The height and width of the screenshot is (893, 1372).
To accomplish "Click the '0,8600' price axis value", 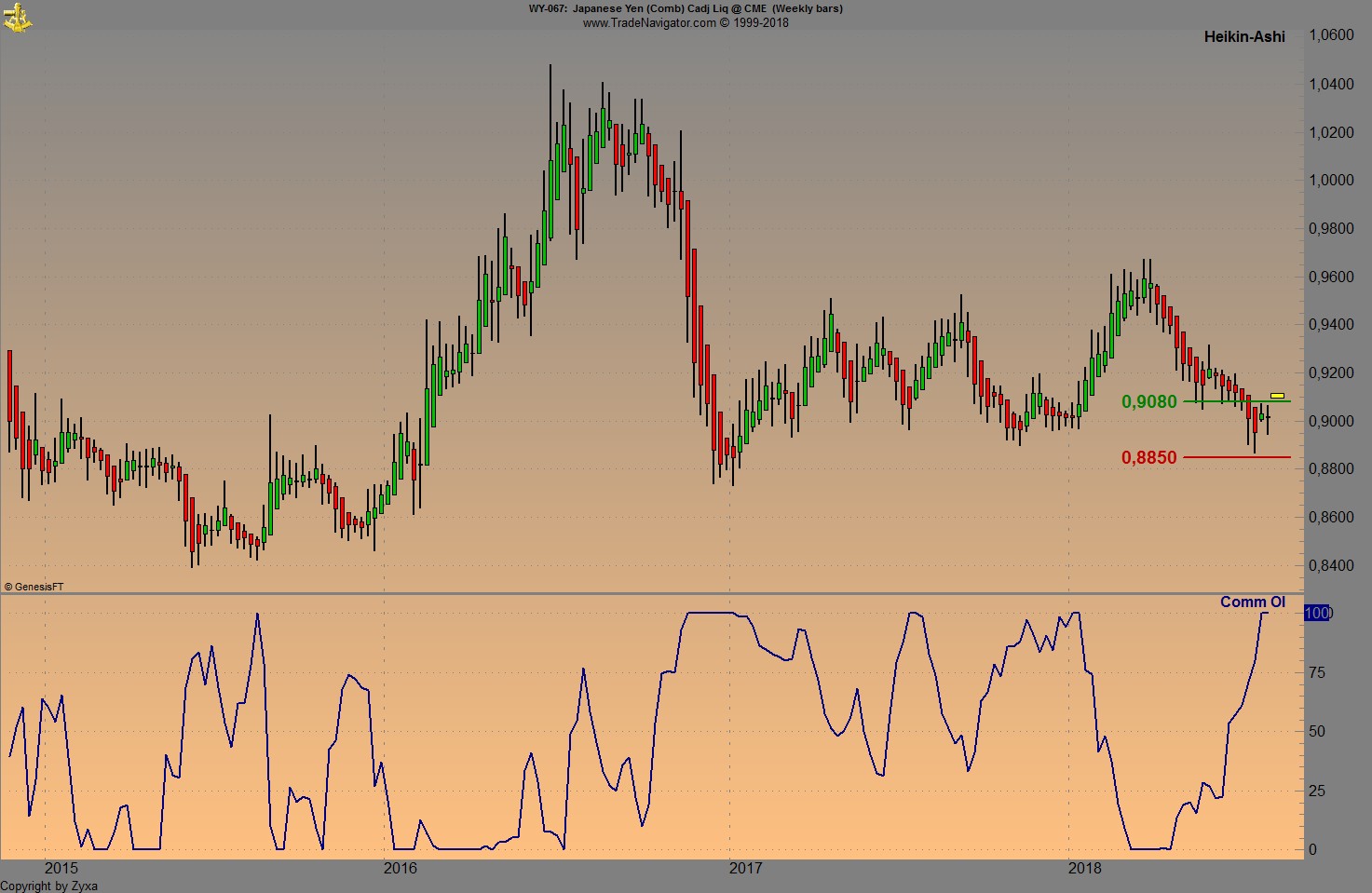I will tap(1332, 518).
